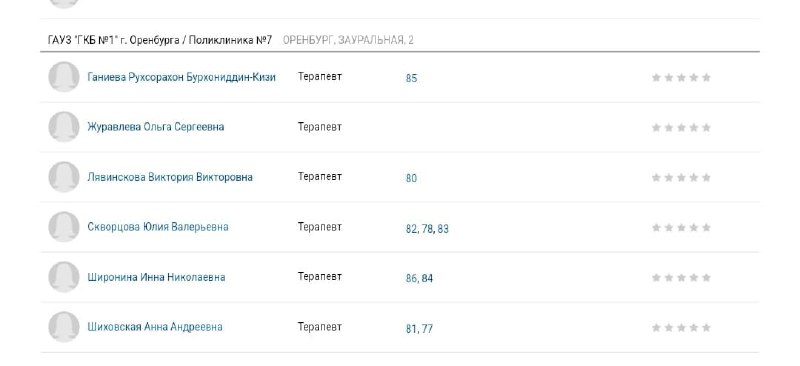Click avatar icon of Широнина Инна
The height and width of the screenshot is (366, 800).
coord(64,277)
